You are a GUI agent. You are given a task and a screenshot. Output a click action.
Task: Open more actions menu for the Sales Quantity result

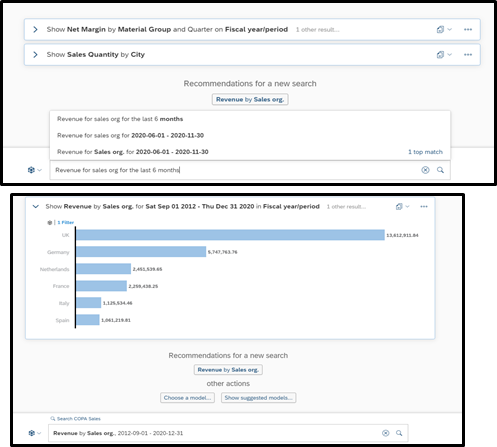coord(468,54)
